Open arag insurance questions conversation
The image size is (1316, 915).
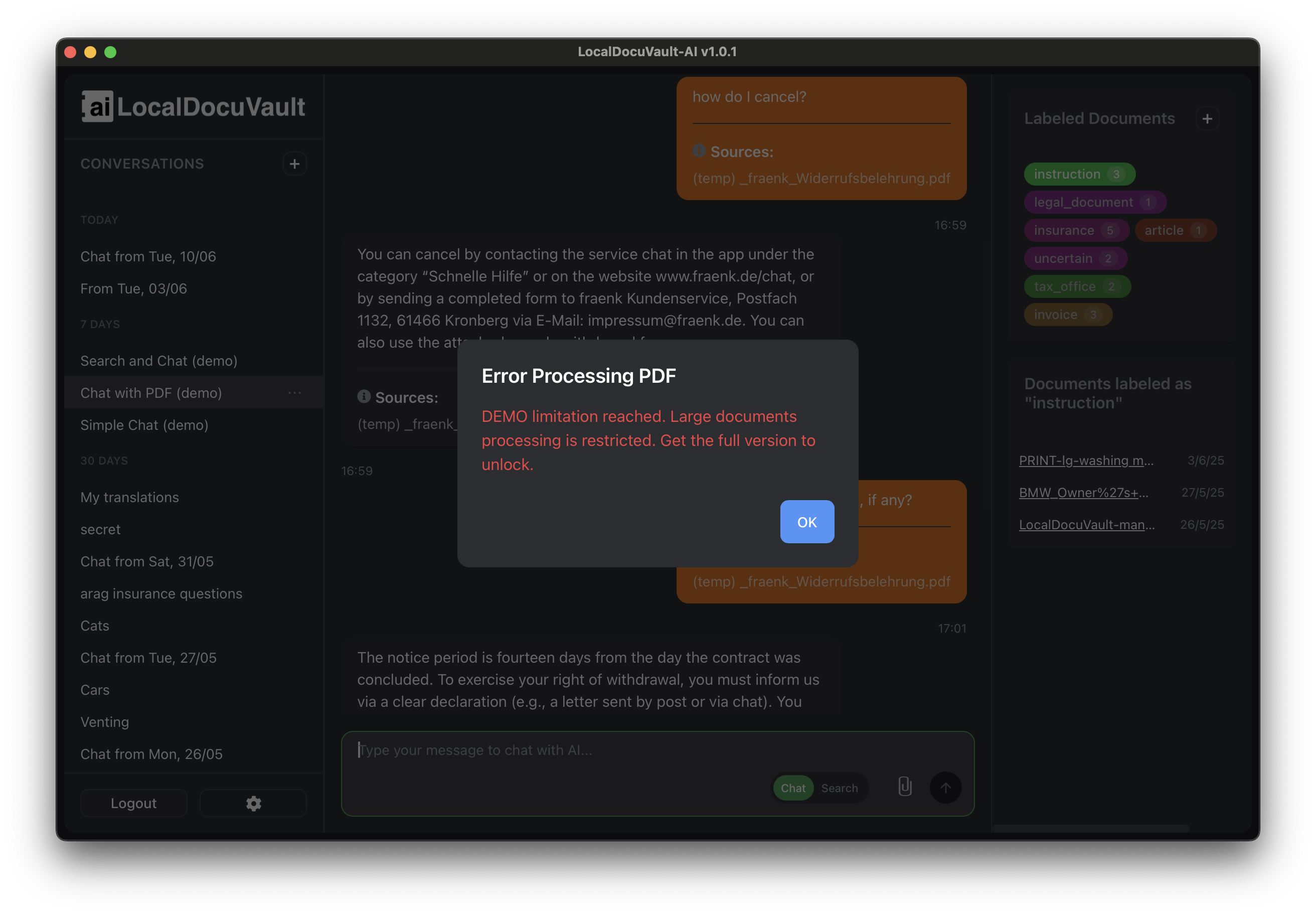(x=194, y=593)
